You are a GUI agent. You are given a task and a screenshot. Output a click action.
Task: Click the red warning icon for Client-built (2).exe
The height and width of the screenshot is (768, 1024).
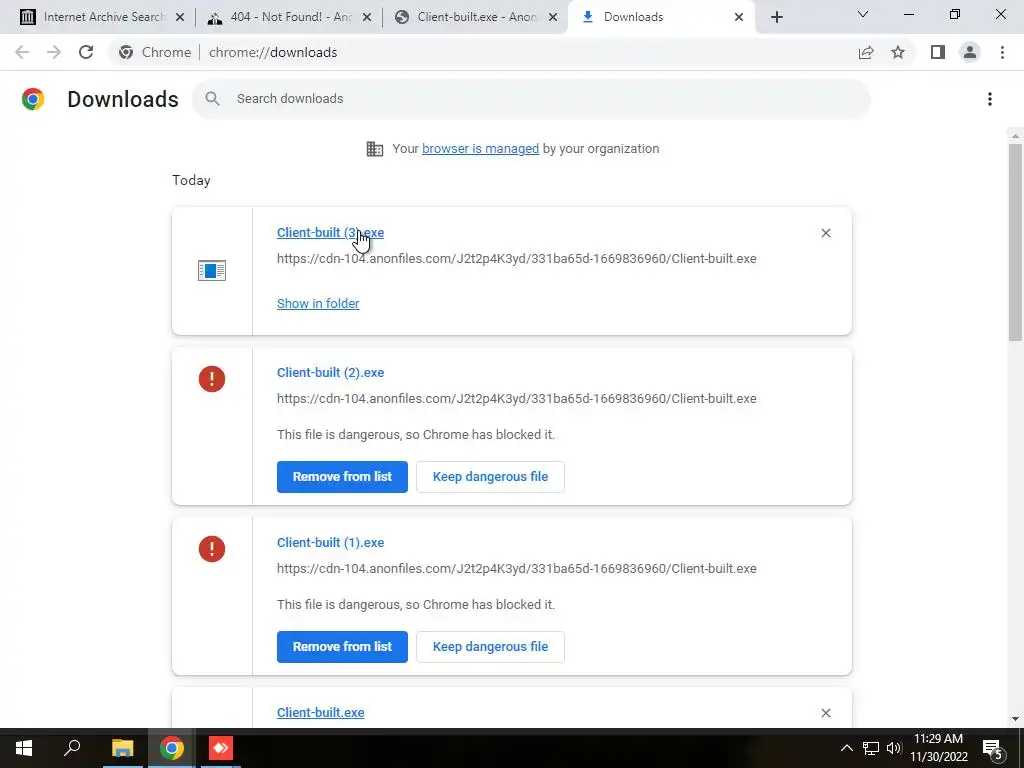(212, 379)
